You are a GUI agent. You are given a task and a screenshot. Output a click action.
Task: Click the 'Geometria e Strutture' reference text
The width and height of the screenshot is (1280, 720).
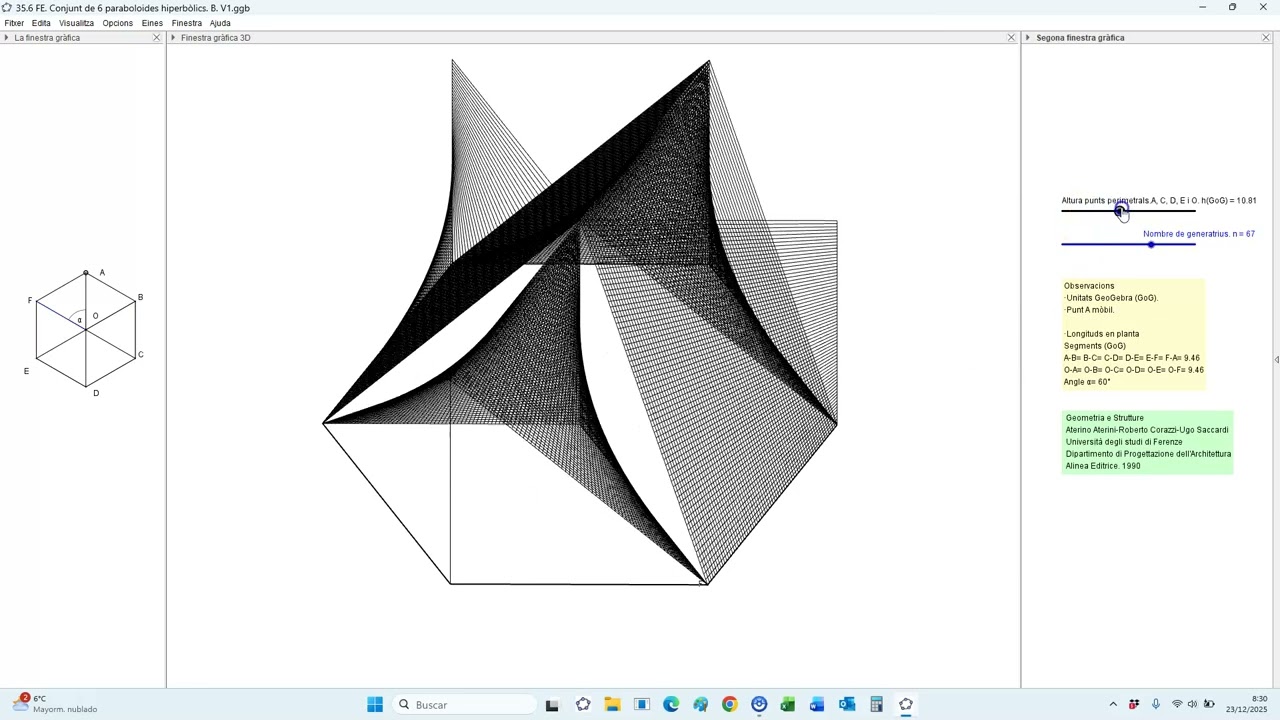click(1104, 418)
